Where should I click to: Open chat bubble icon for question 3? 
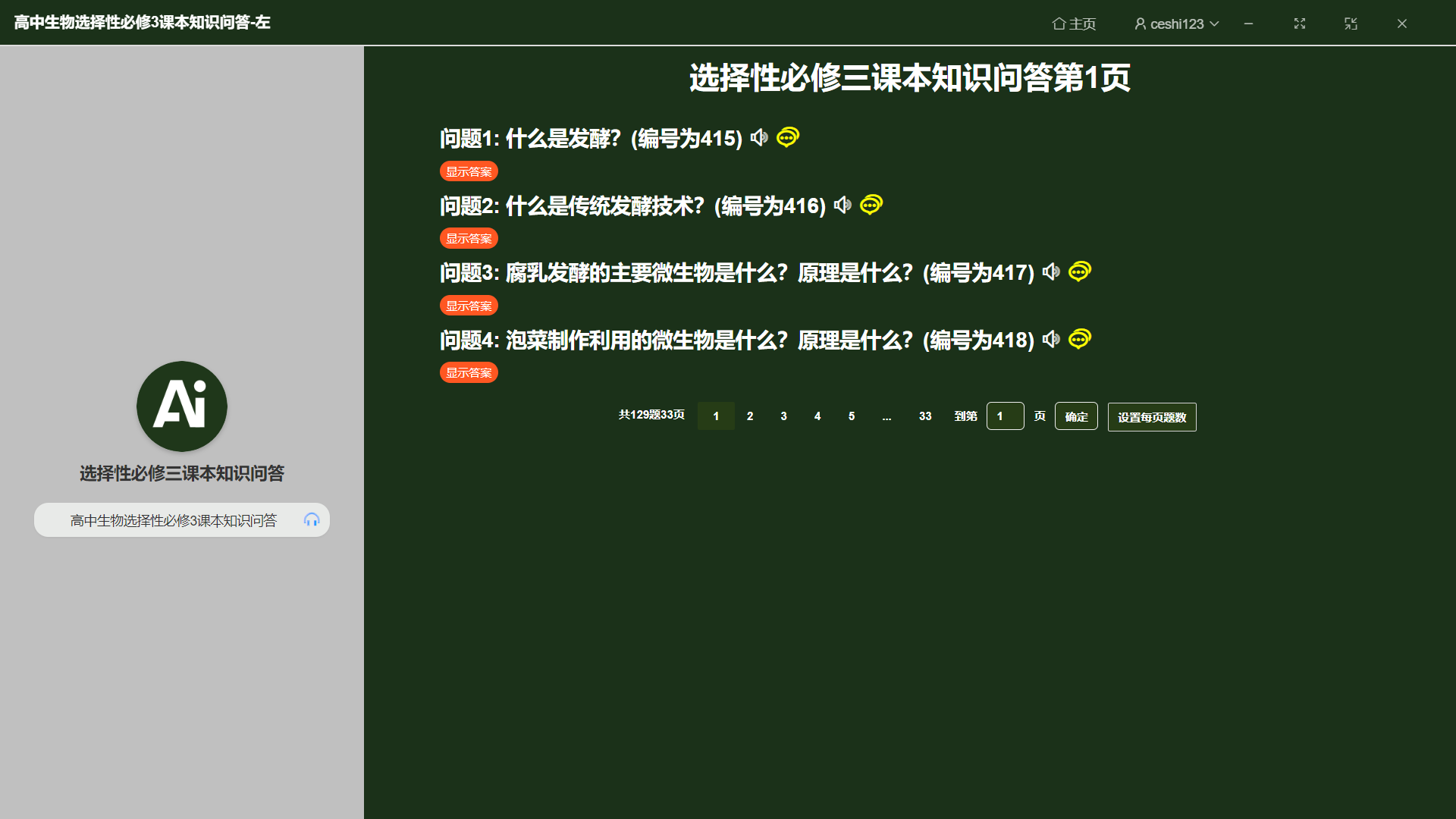coord(1080,271)
